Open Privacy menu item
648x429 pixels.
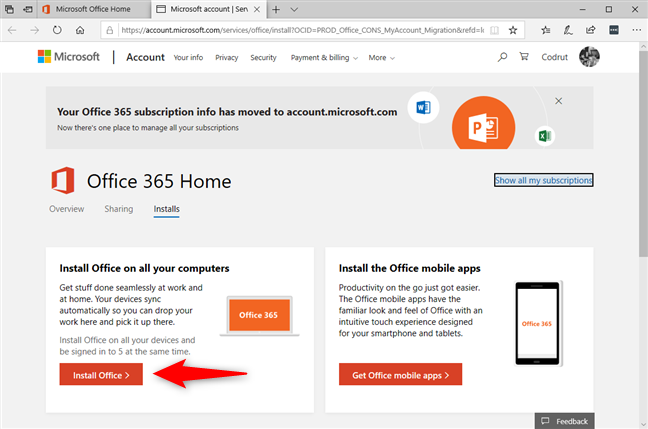point(226,57)
